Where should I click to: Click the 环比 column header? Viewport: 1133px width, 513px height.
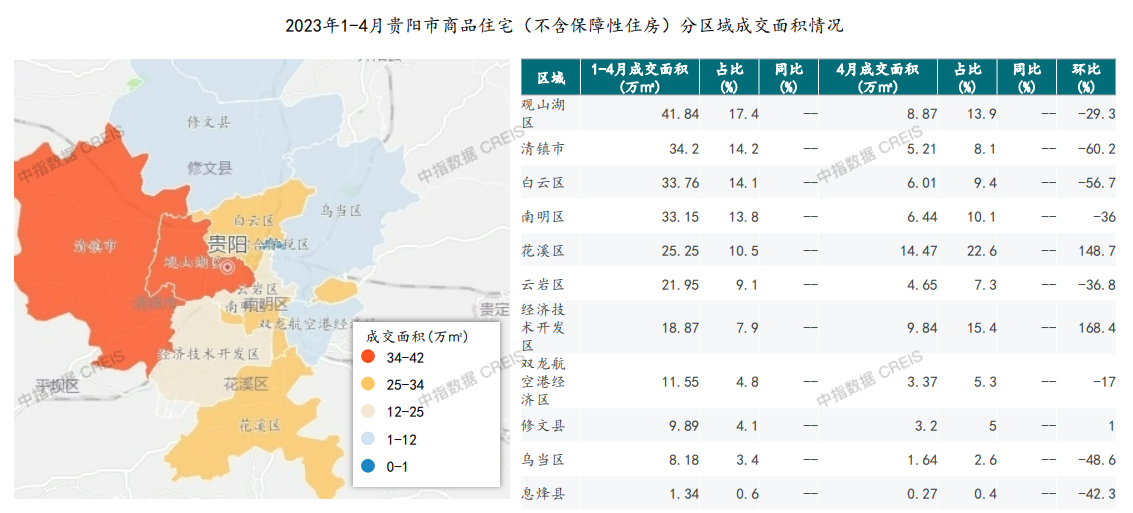[x=1085, y=78]
